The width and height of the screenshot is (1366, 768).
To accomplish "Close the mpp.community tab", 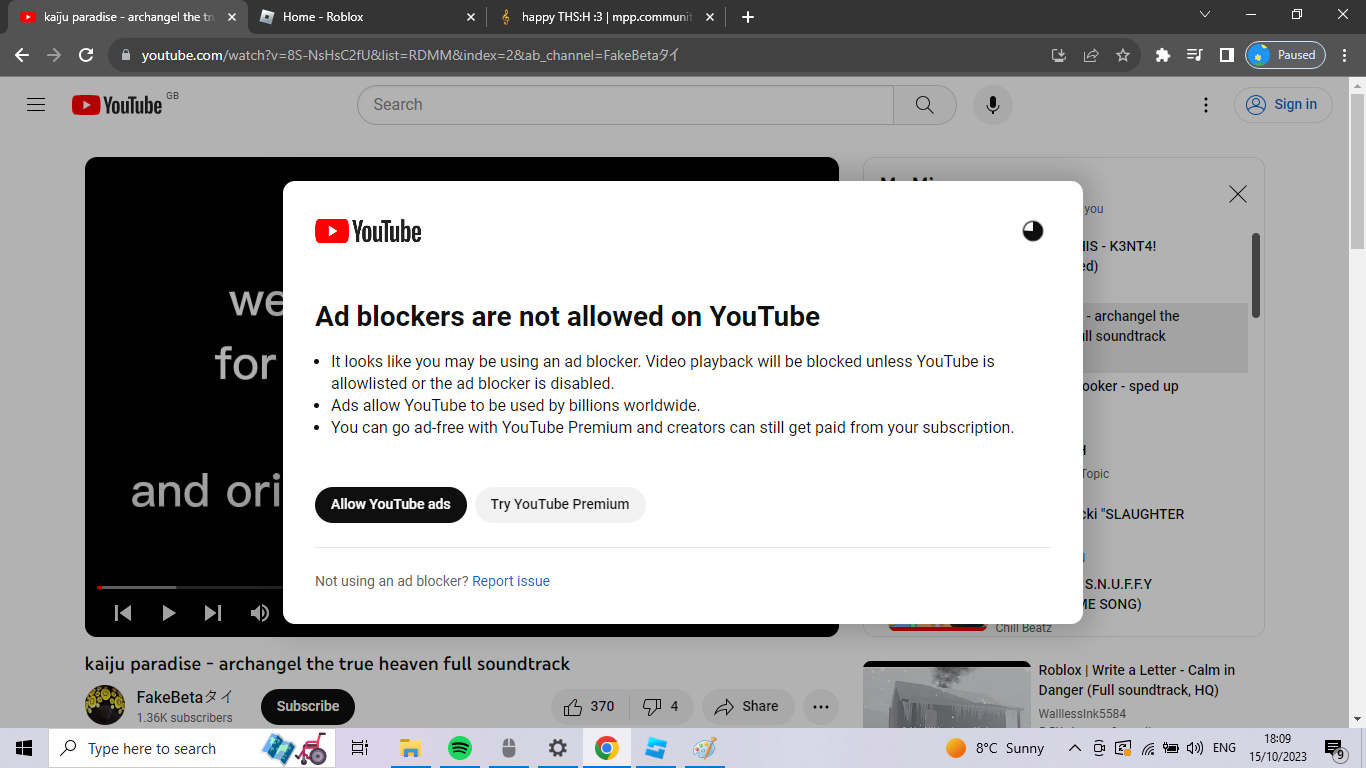I will [x=710, y=17].
